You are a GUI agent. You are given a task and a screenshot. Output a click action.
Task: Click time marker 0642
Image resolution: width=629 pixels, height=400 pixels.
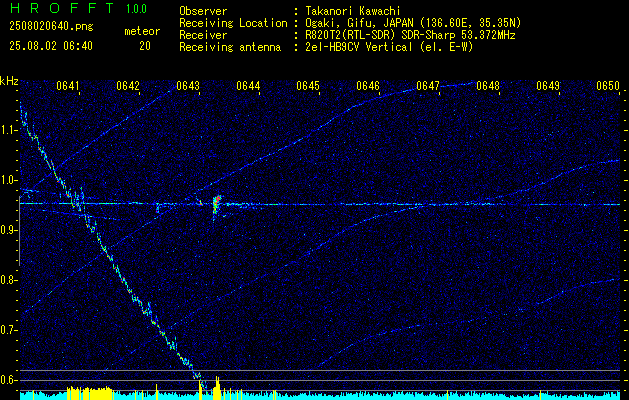click(x=128, y=86)
